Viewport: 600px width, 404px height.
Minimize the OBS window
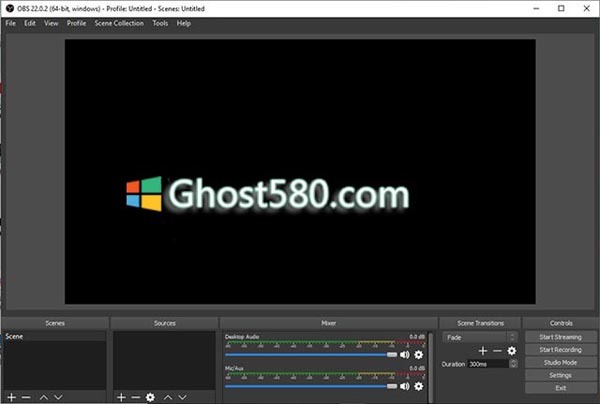[x=536, y=8]
